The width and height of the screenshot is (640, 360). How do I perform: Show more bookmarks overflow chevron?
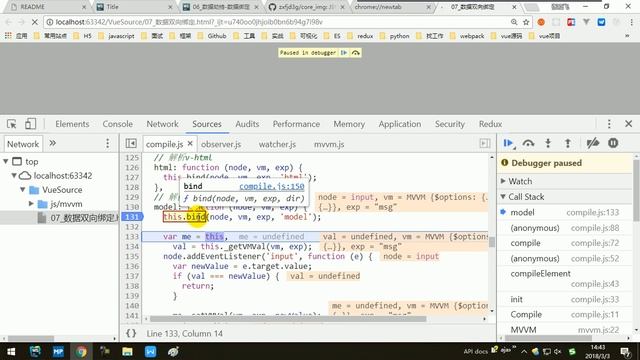click(627, 36)
